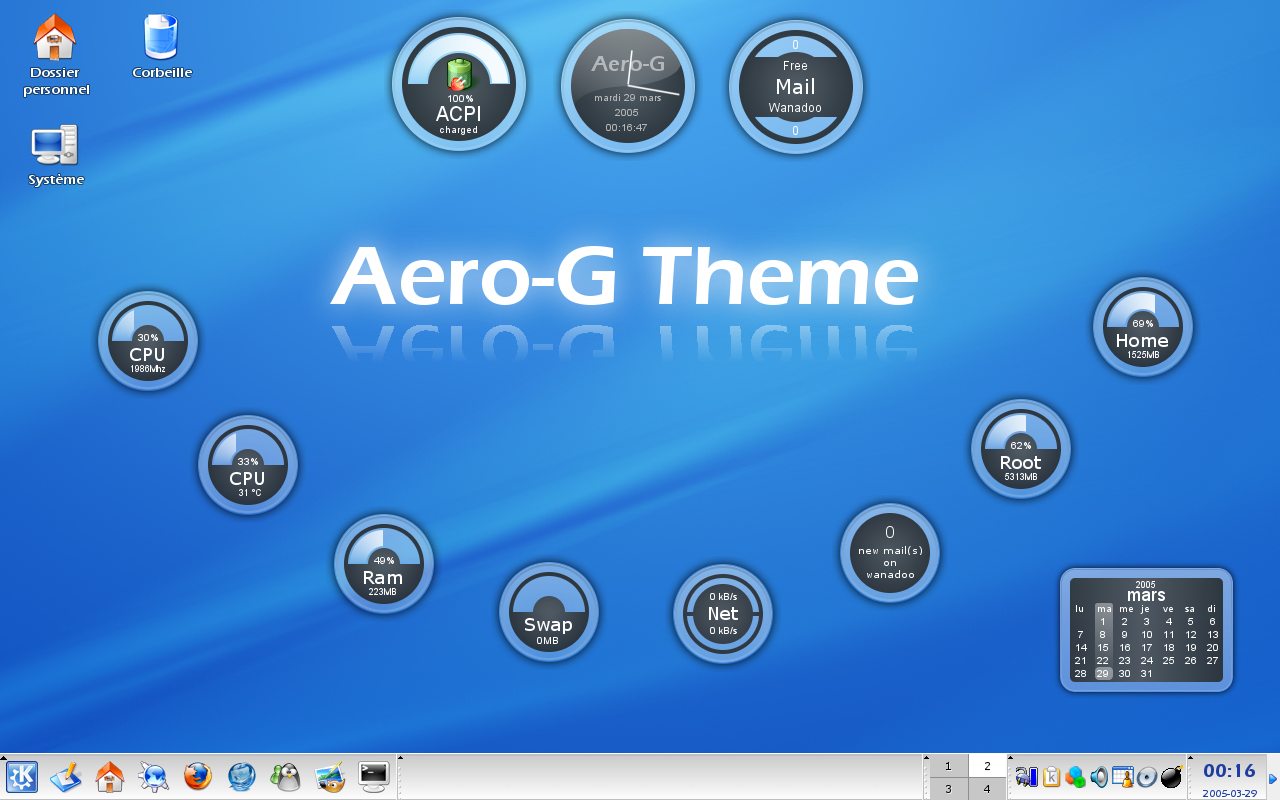The height and width of the screenshot is (800, 1280).
Task: Launch the penguin messenger icon
Action: point(286,777)
